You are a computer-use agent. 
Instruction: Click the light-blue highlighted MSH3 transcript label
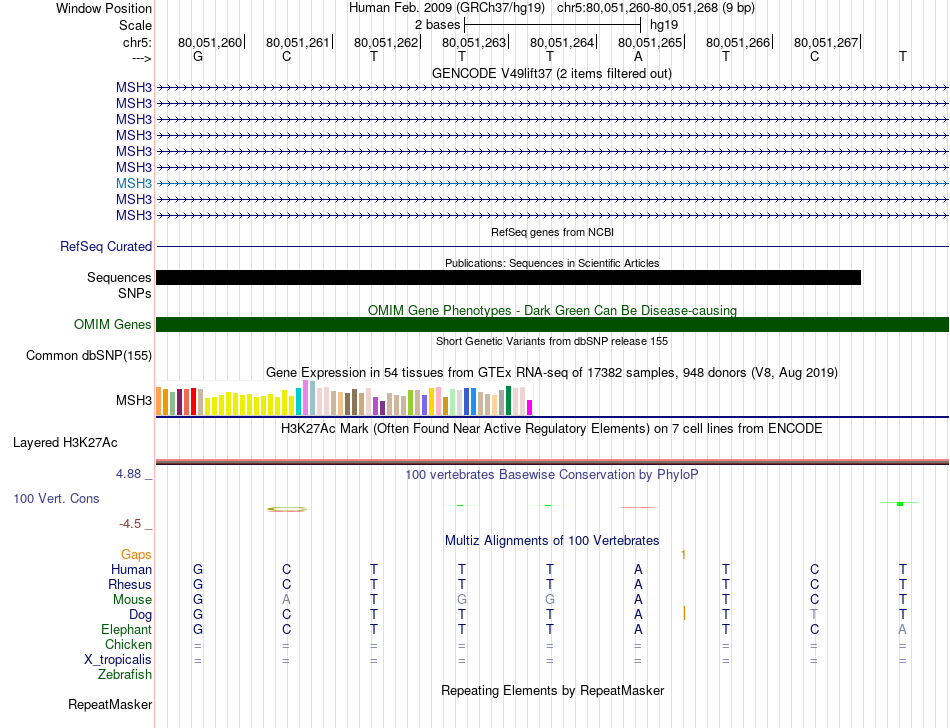134,183
